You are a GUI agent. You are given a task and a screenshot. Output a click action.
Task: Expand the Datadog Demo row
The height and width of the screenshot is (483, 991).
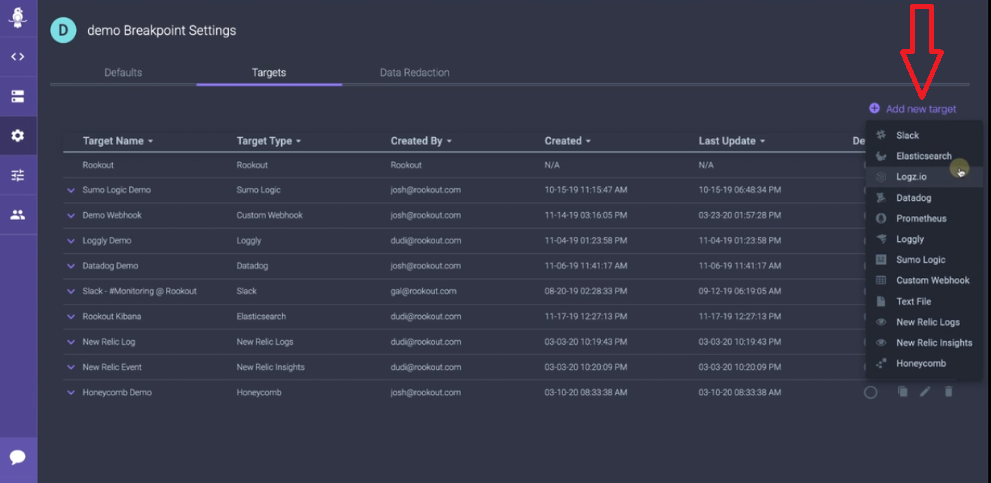click(x=71, y=266)
